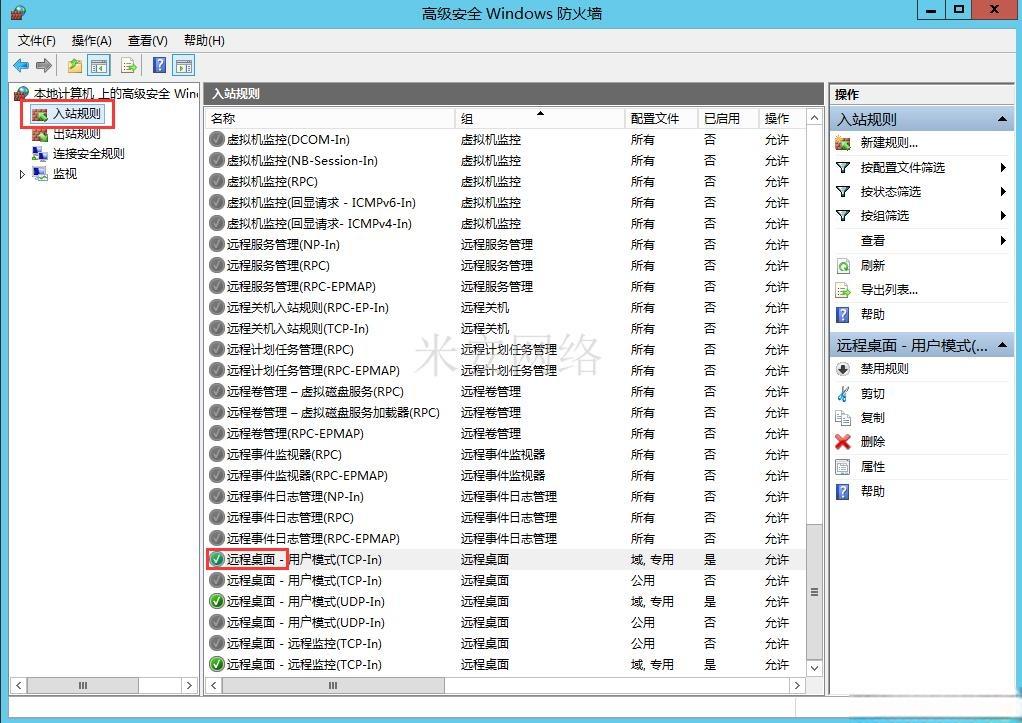
Task: Click the red X delete icon beside 删除
Action: click(x=843, y=442)
